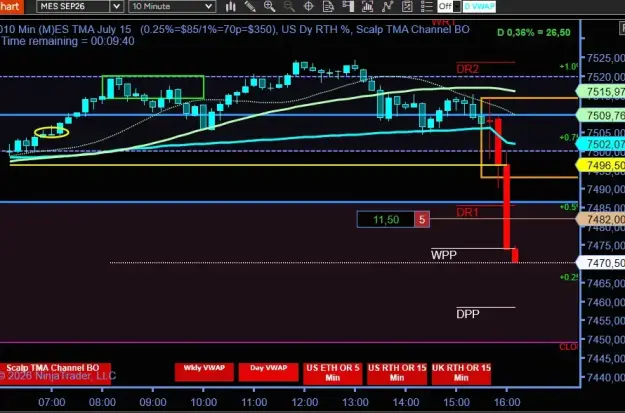Activate the zoom in magnifier

(269, 6)
